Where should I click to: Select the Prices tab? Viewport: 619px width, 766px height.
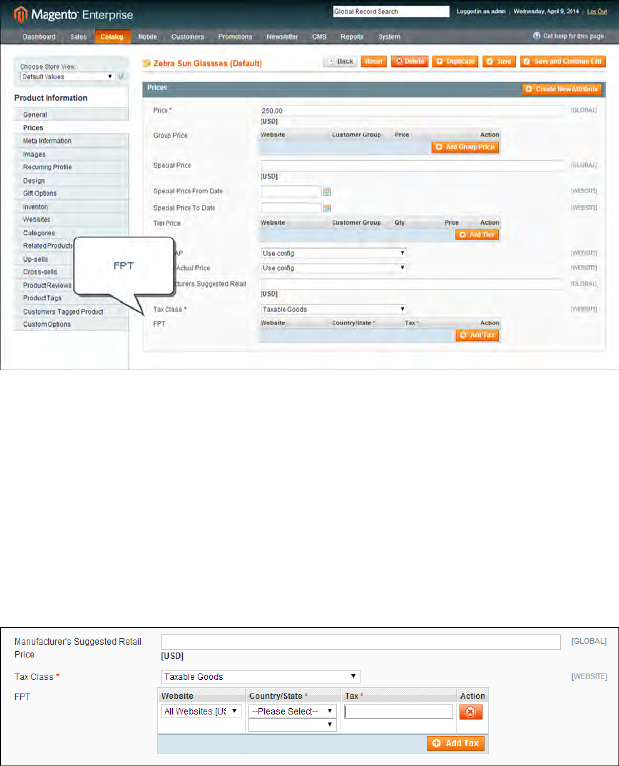(71, 128)
